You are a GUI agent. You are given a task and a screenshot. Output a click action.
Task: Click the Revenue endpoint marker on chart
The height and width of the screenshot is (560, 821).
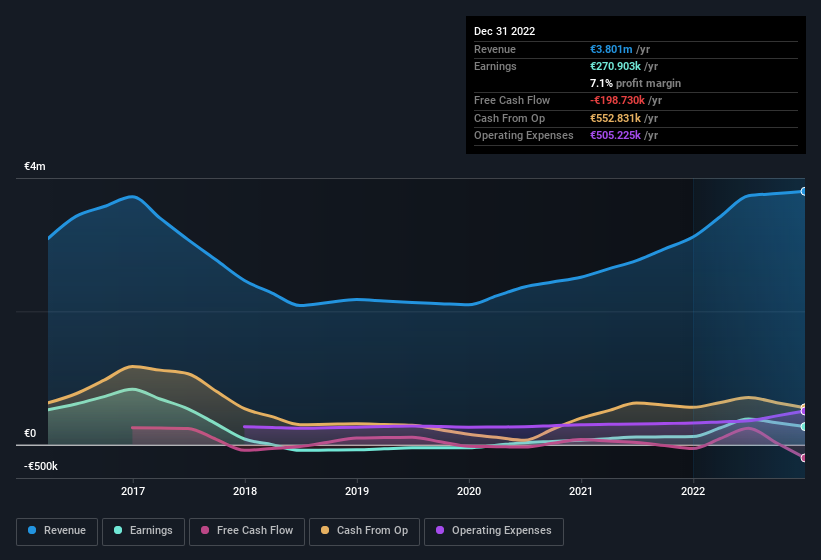804,192
